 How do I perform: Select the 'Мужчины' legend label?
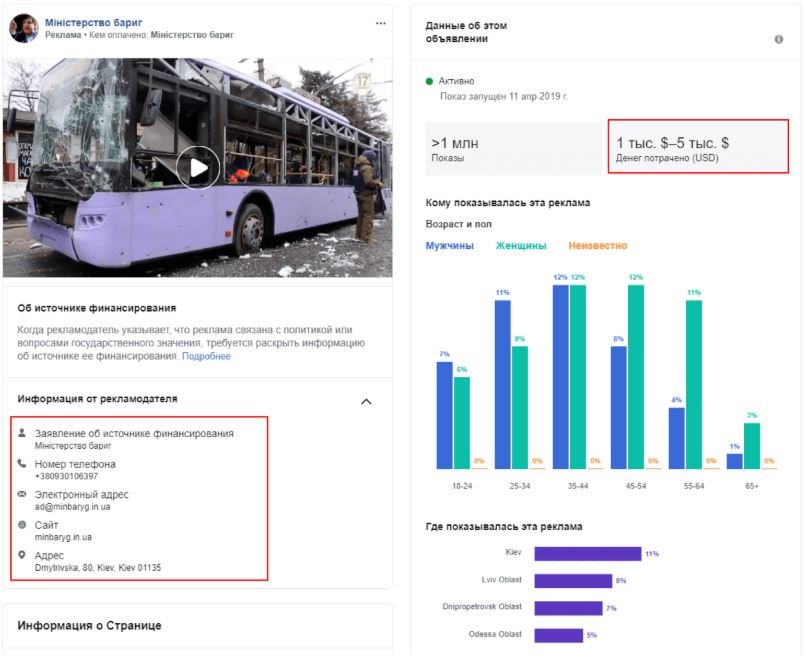click(449, 246)
